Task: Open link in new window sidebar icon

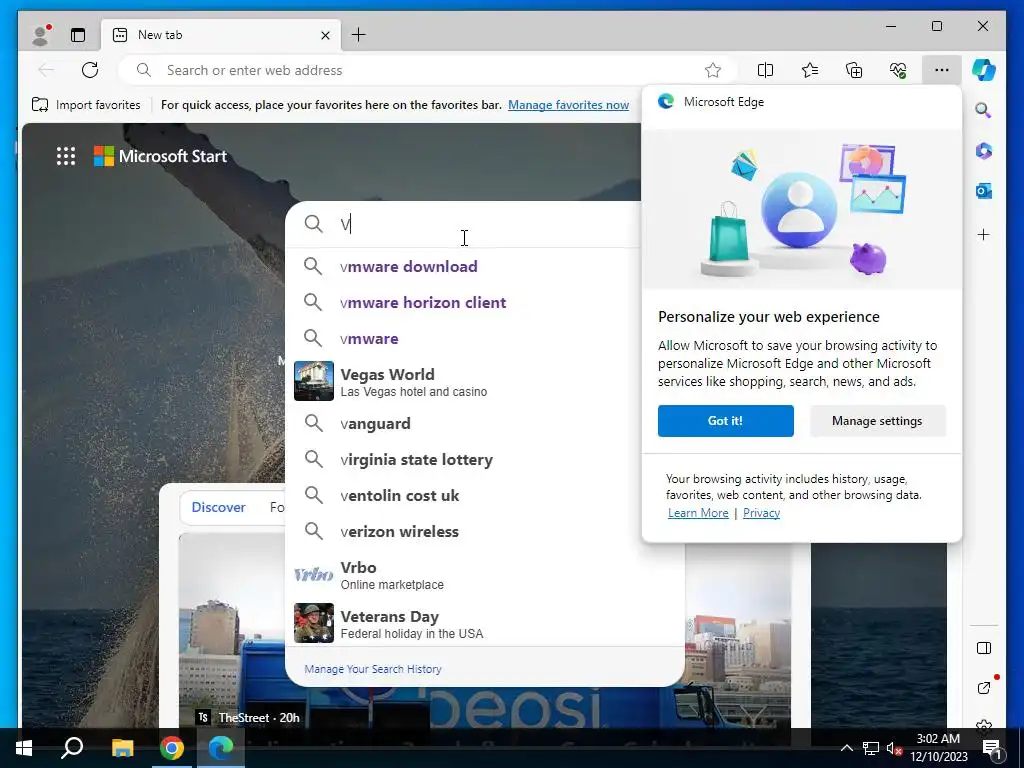Action: click(984, 688)
